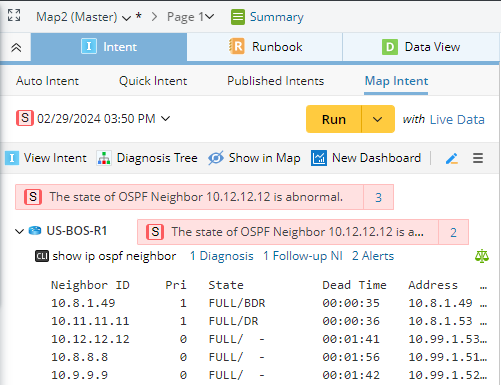Click the Intent tab I icon

pyautogui.click(x=89, y=46)
